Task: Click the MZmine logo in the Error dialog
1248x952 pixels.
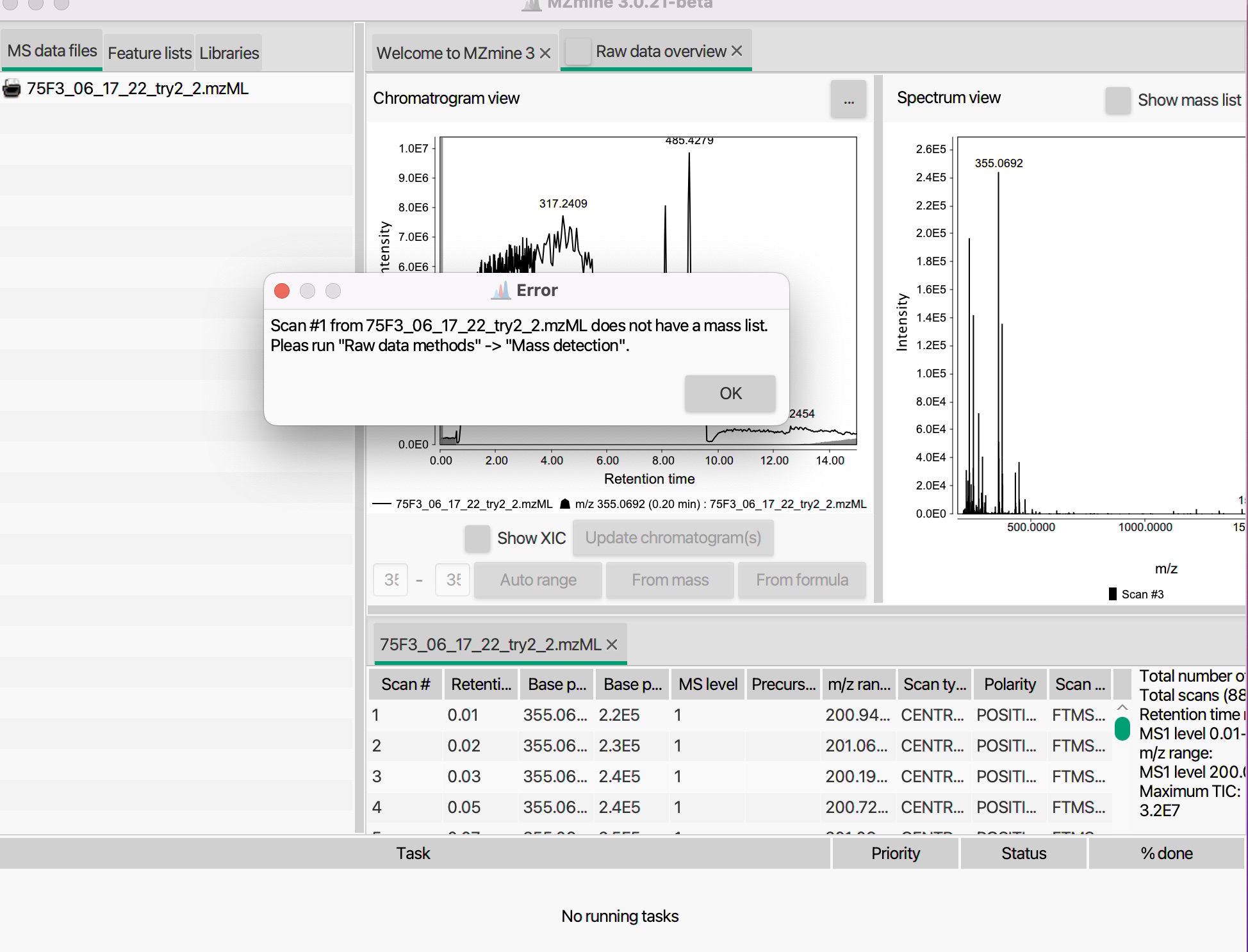Action: (x=500, y=290)
